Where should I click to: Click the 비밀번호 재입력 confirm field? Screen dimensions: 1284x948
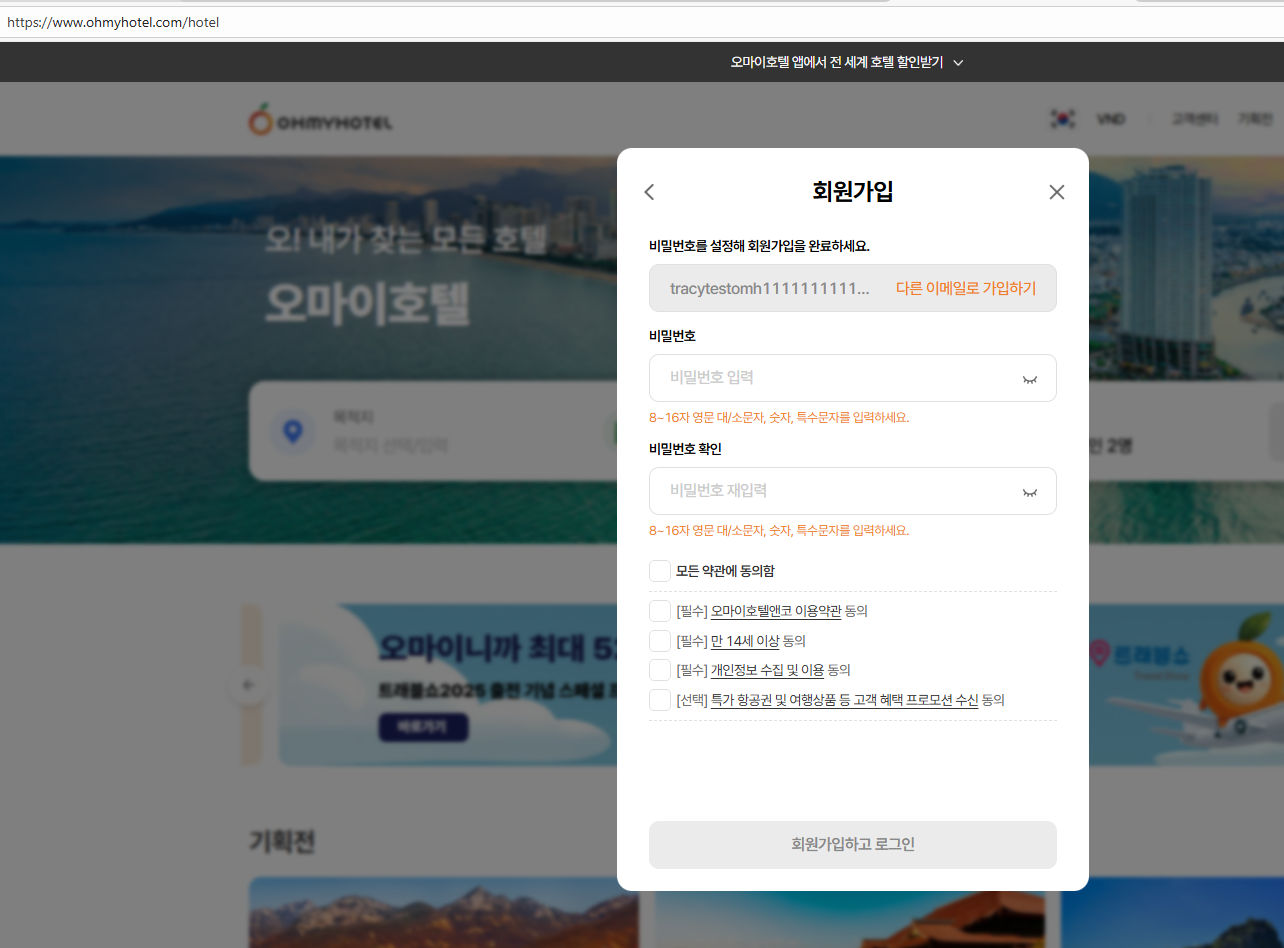point(852,491)
